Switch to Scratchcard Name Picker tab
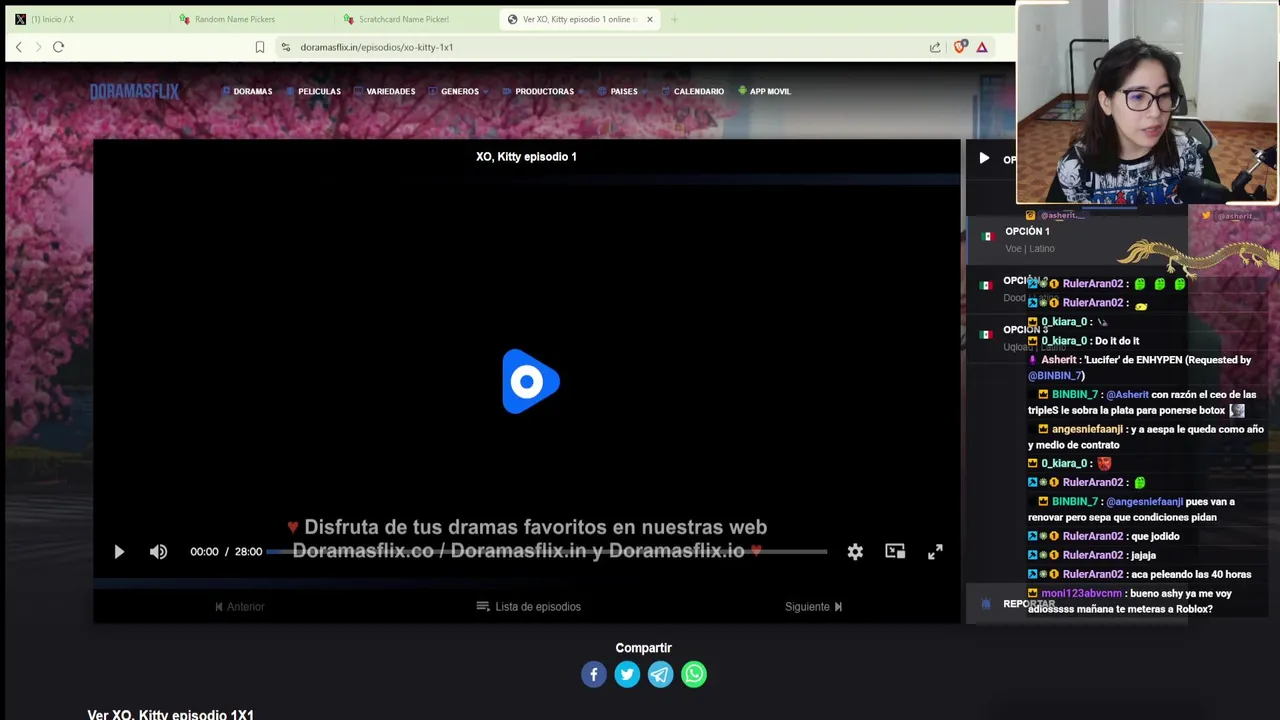Image resolution: width=1280 pixels, height=720 pixels. pyautogui.click(x=415, y=19)
